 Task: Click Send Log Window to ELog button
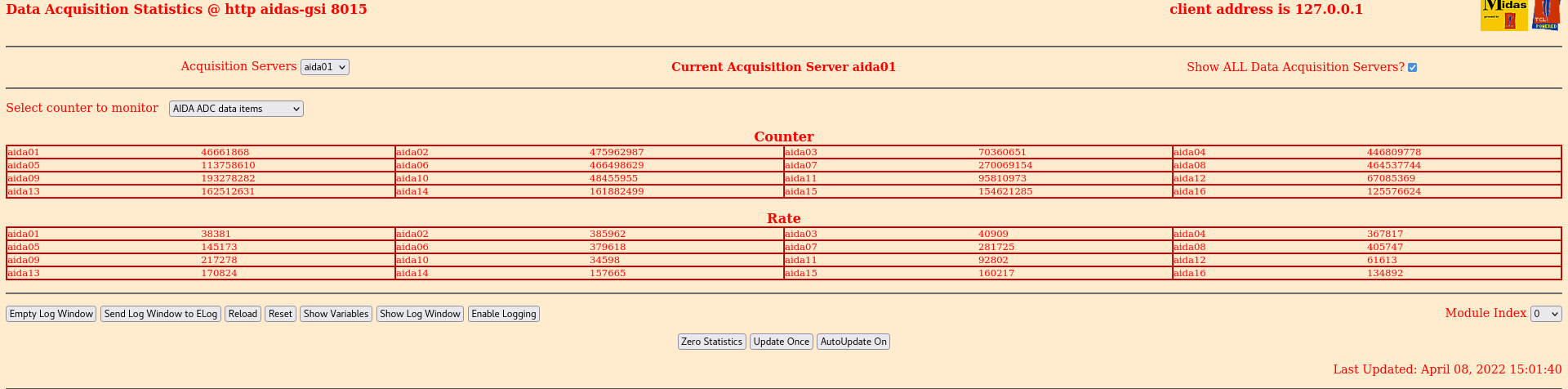(x=161, y=314)
